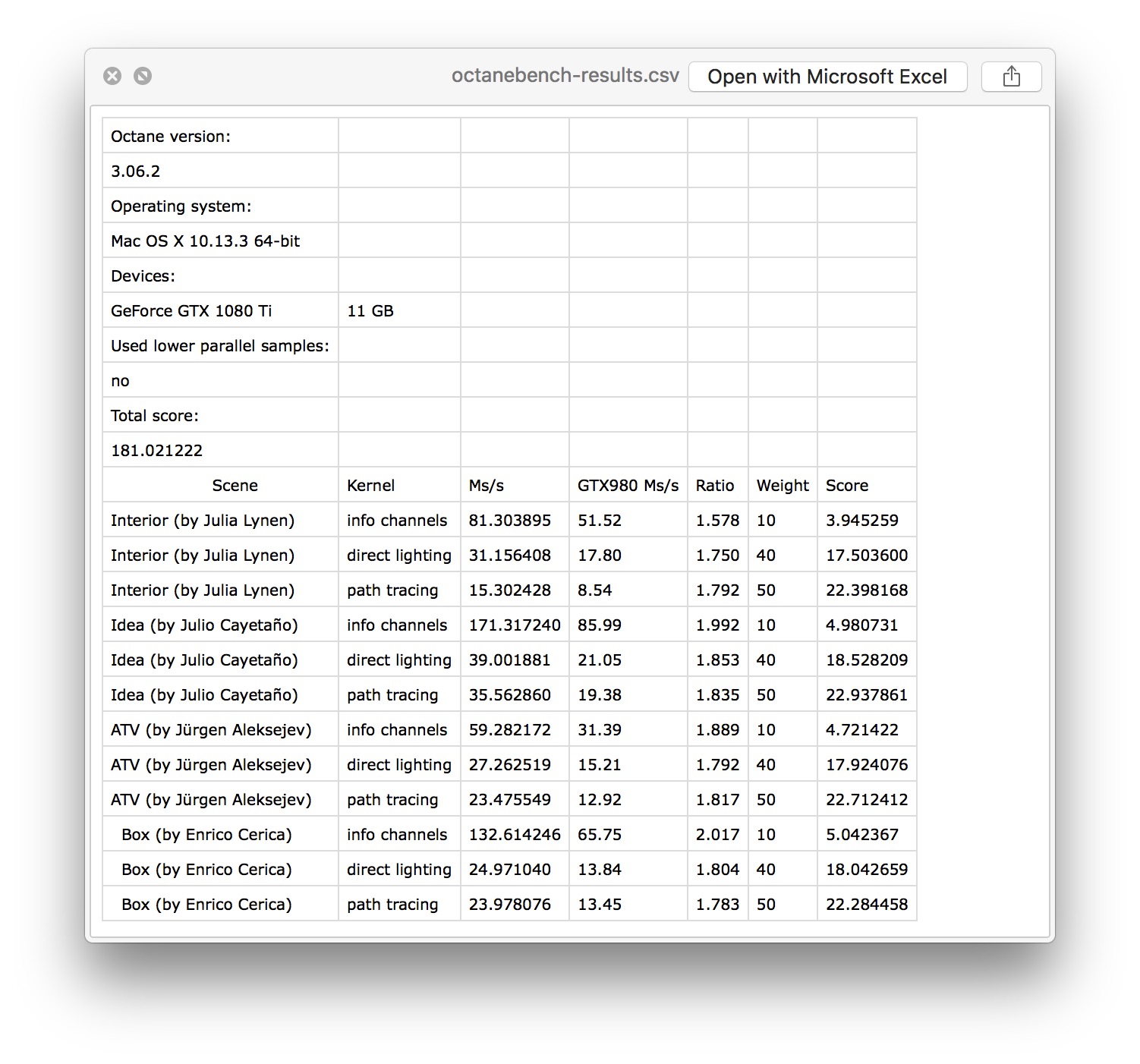Viewport: 1140px width, 1064px height.
Task: Select GTX980 value 65.75
Action: (628, 834)
